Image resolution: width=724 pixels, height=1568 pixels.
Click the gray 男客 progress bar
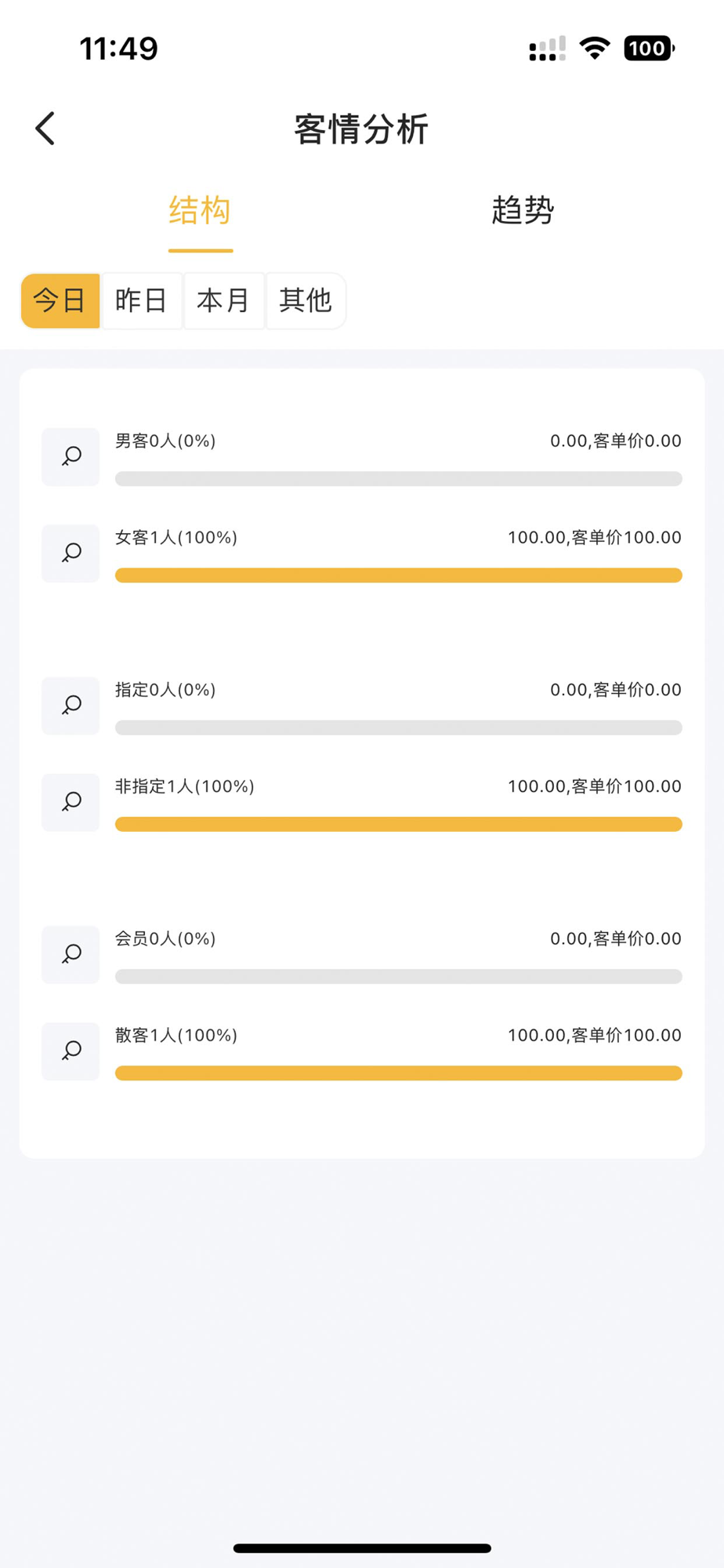398,479
